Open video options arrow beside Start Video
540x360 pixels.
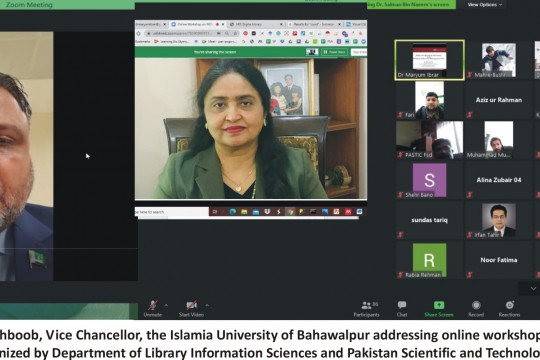[x=207, y=305]
